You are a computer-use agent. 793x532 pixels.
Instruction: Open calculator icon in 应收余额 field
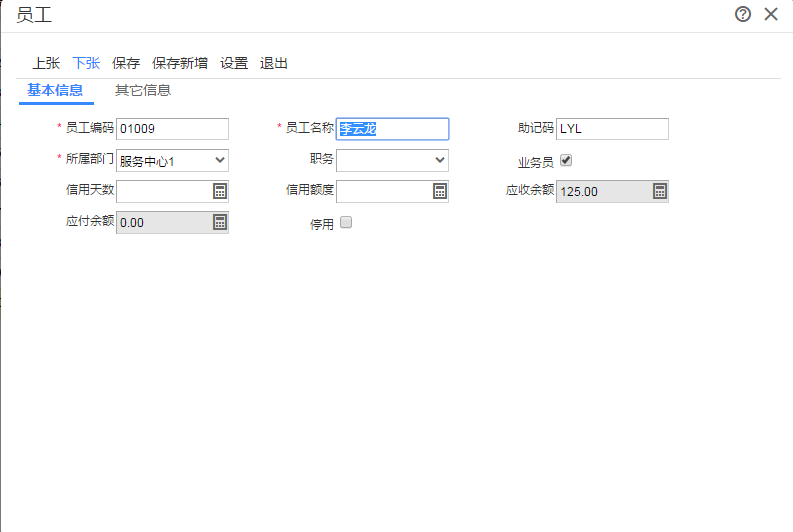pos(660,191)
